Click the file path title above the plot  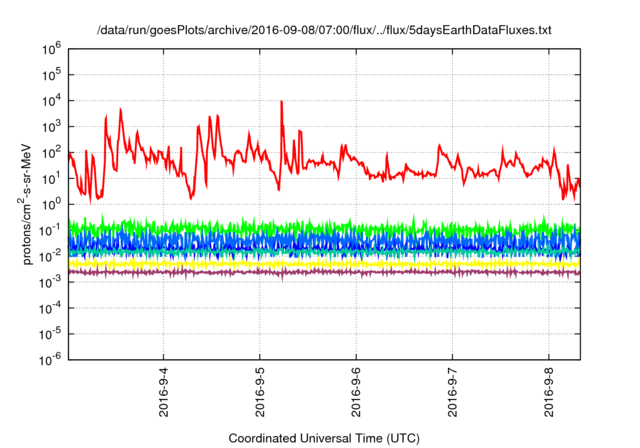(x=324, y=30)
